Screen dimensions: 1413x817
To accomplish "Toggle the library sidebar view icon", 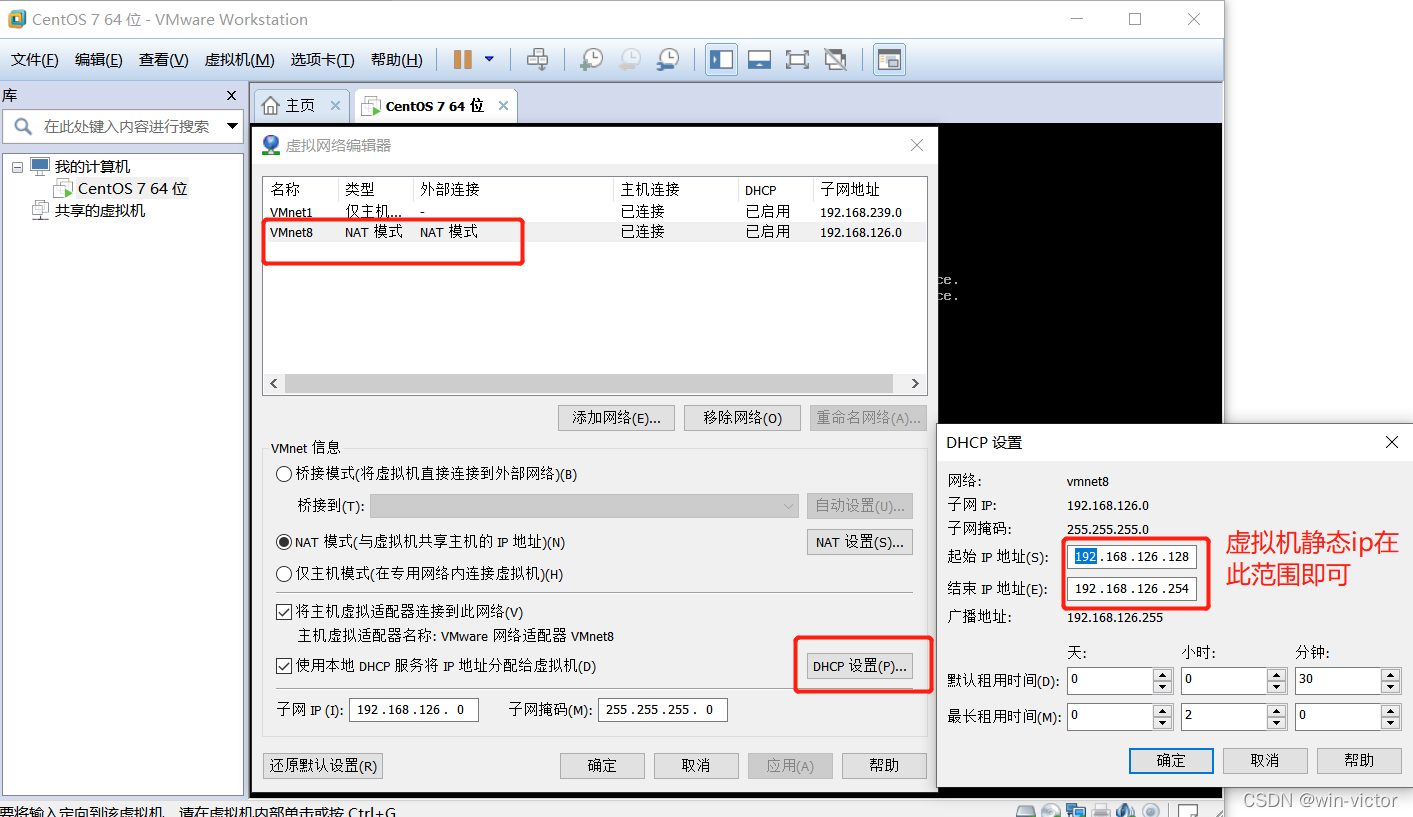I will click(x=721, y=60).
